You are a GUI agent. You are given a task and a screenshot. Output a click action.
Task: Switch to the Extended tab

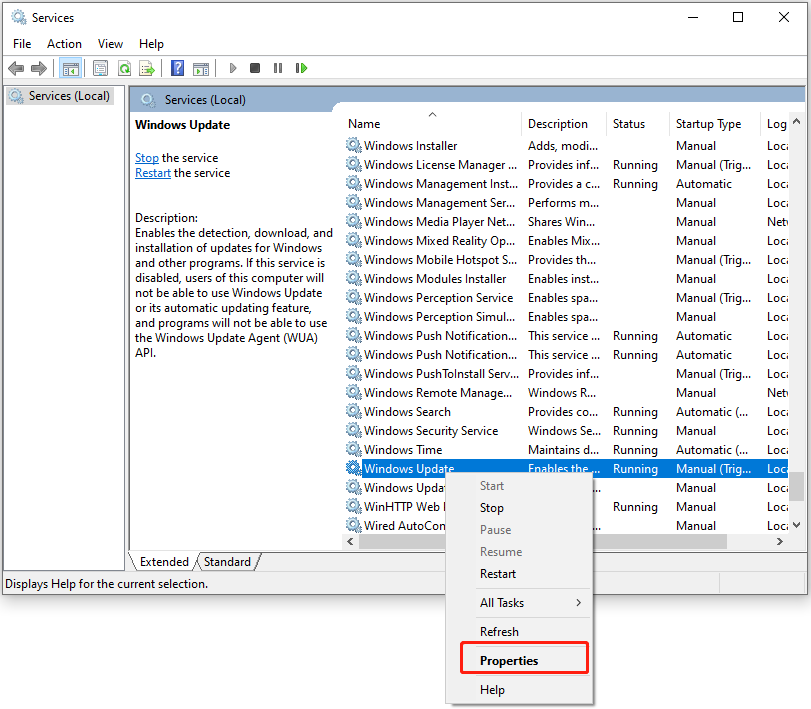(x=163, y=561)
